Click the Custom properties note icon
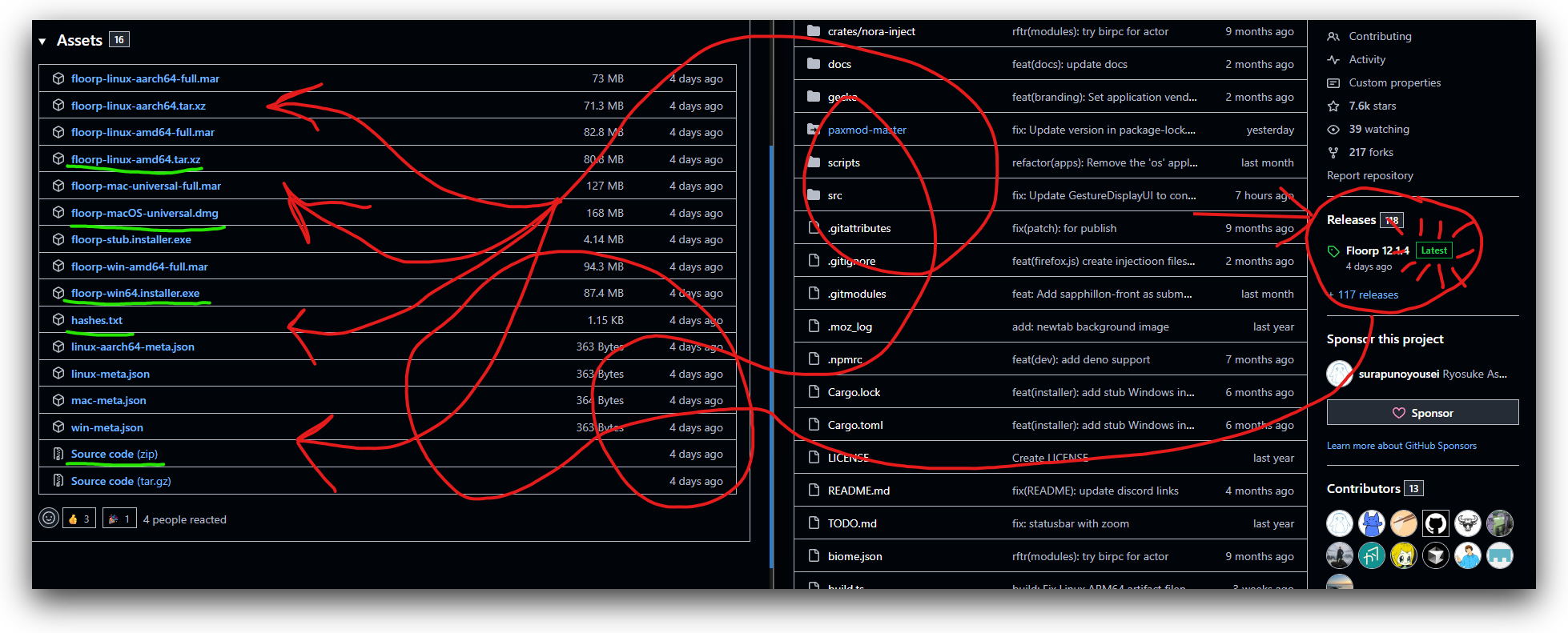1568x633 pixels. (1333, 82)
